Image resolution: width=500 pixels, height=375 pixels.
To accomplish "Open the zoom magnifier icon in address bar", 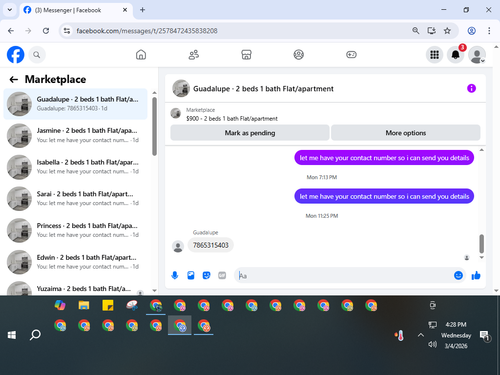I will click(416, 31).
